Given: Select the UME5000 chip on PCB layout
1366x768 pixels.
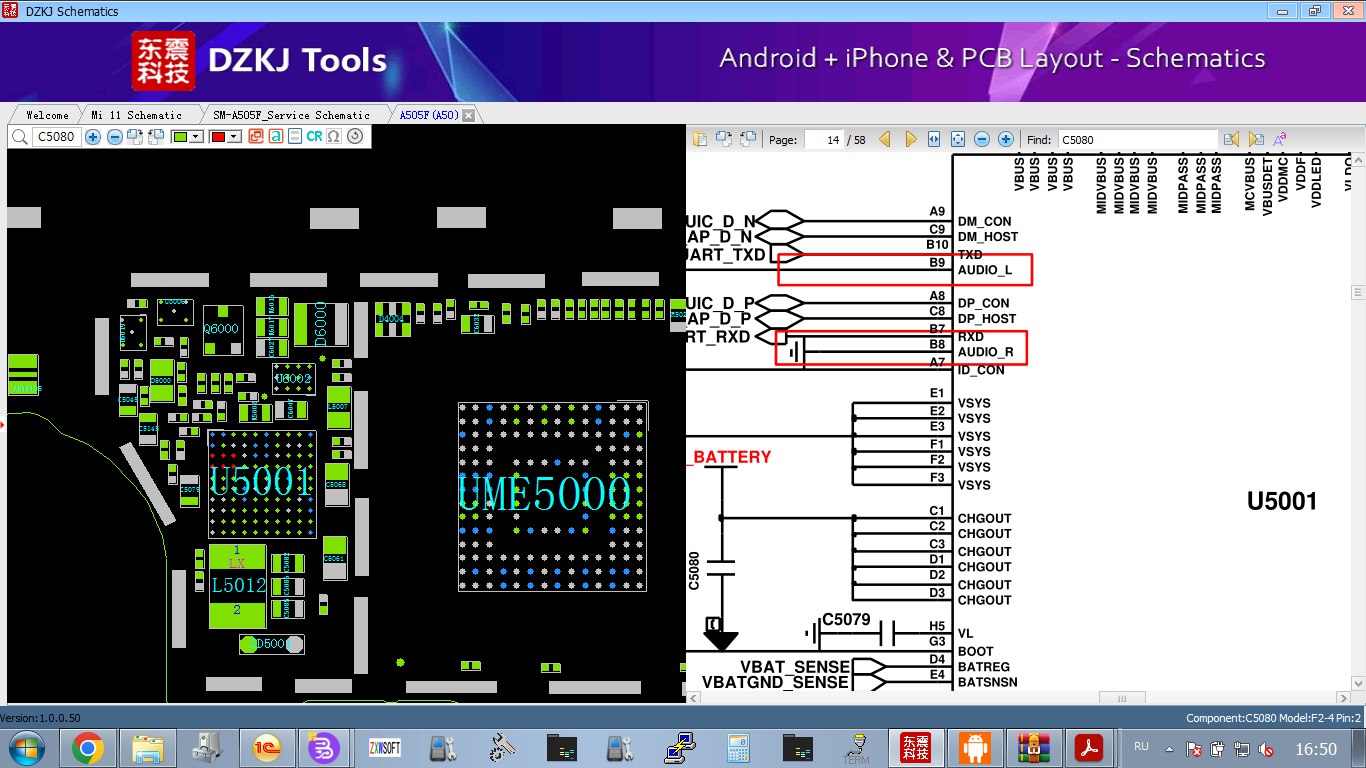Looking at the screenshot, I should 552,496.
